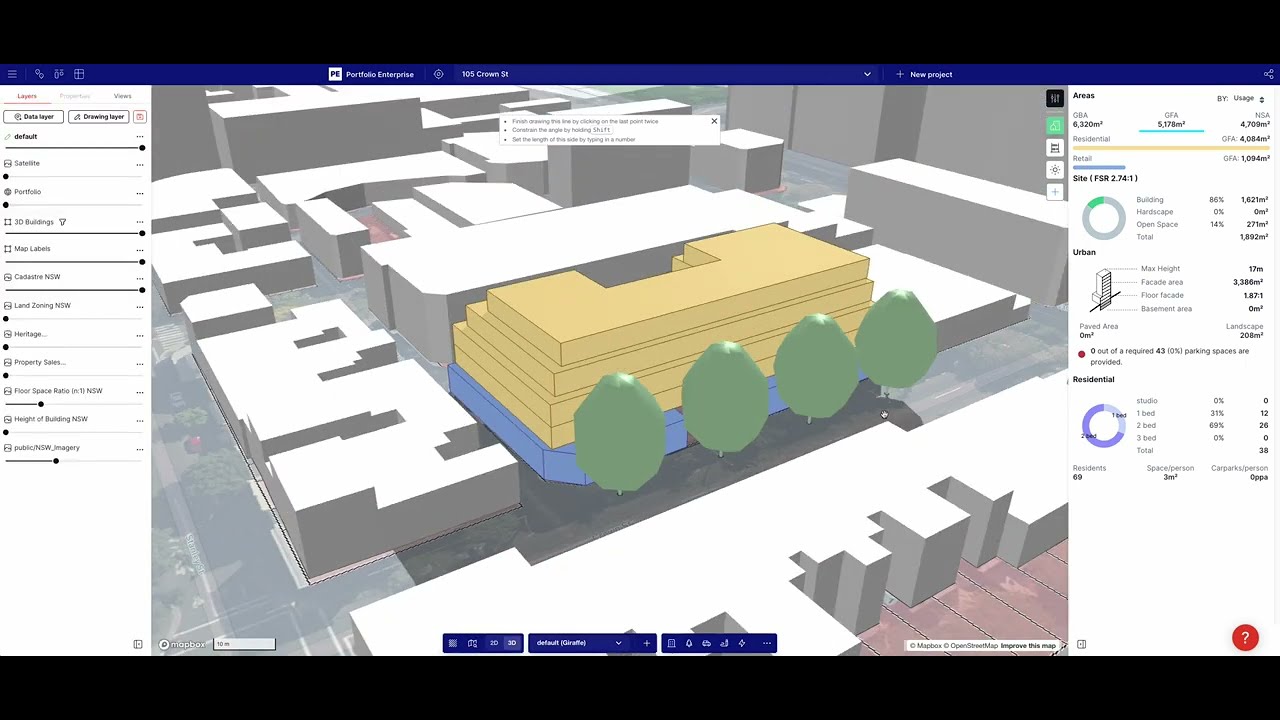The image size is (1280, 720).
Task: Open the hamburger main menu
Action: (12, 74)
